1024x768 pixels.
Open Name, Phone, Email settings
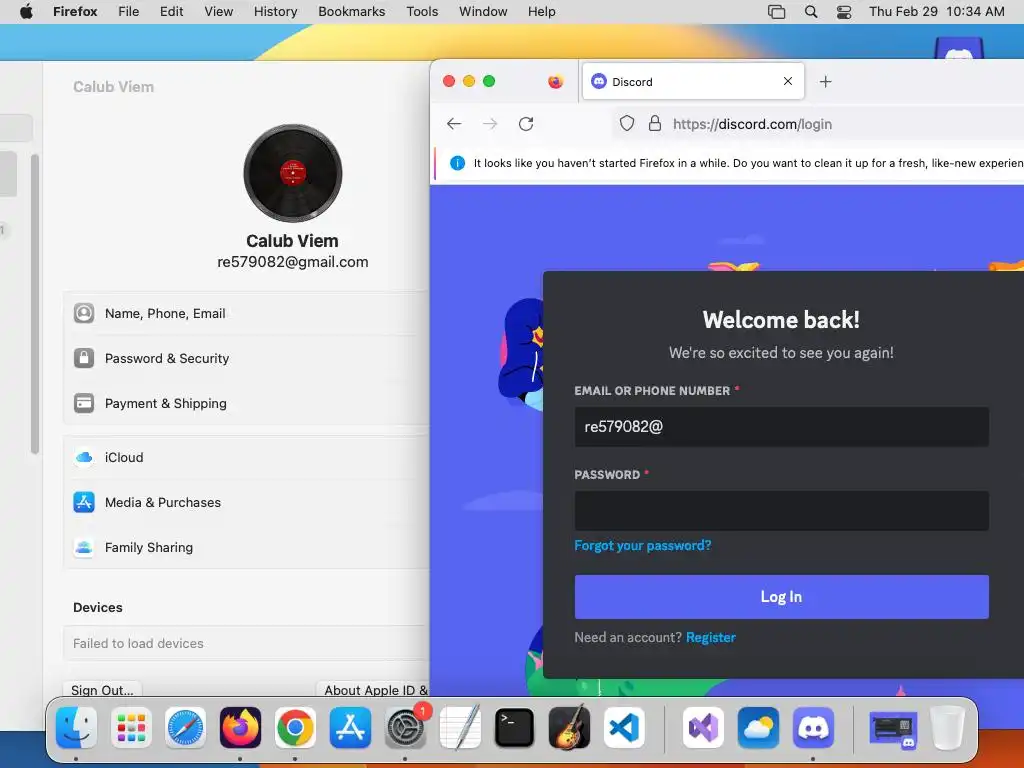tap(246, 313)
